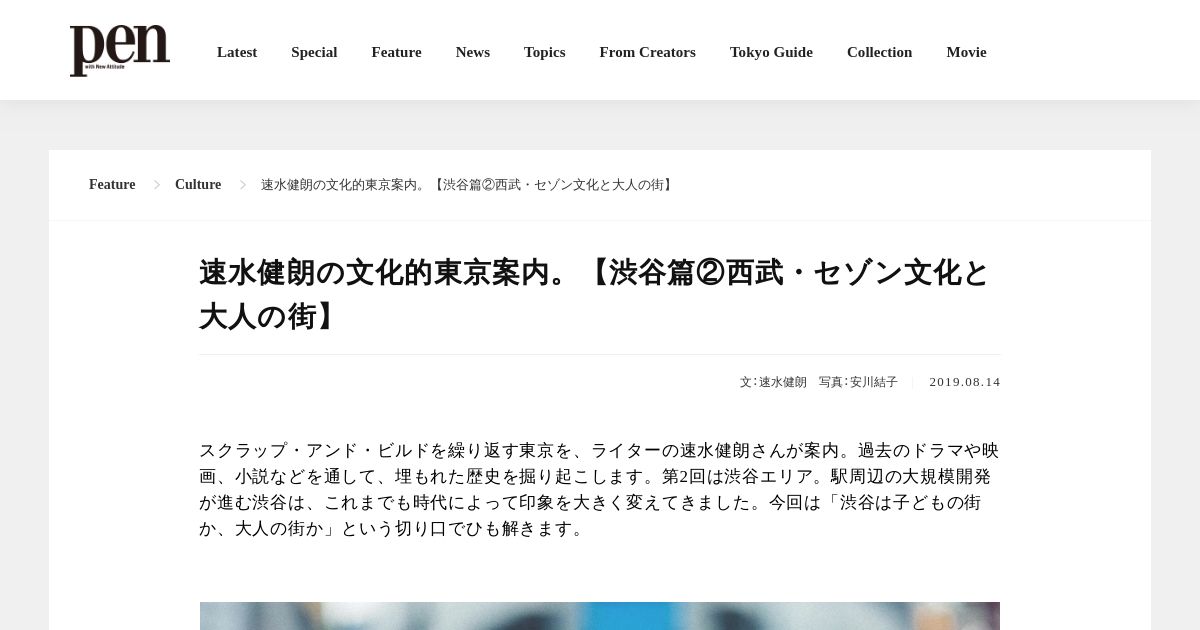Screen dimensions: 1200x630
Task: Go to the Feature section in navigation
Action: pos(396,52)
